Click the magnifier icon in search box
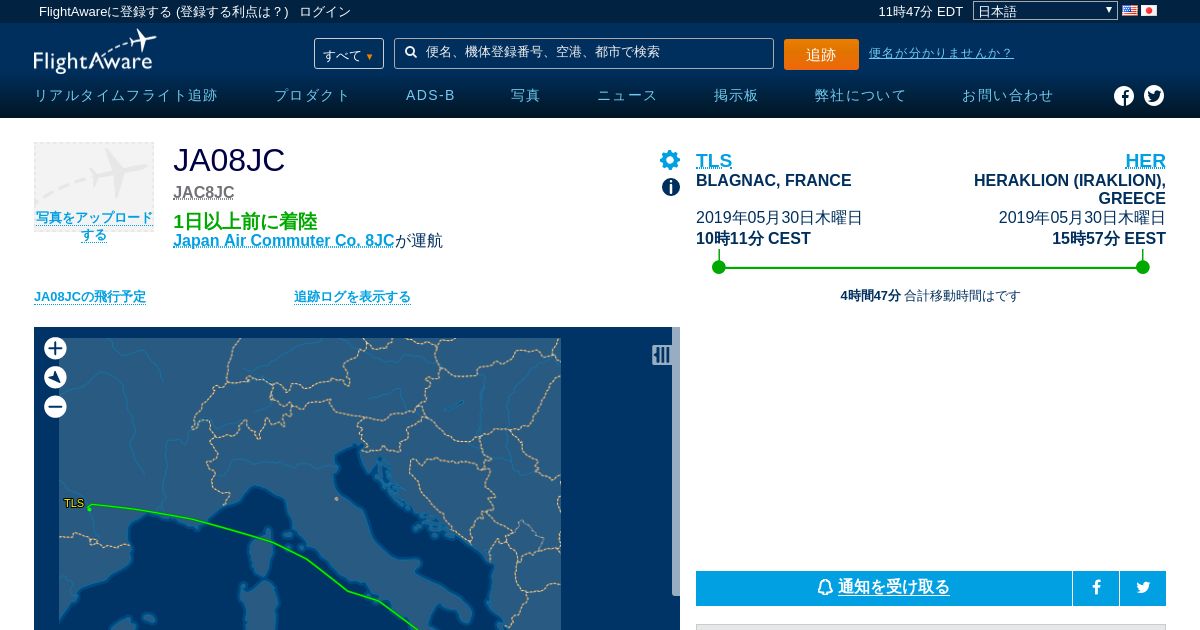Screen dimensions: 1200x630 (x=411, y=52)
